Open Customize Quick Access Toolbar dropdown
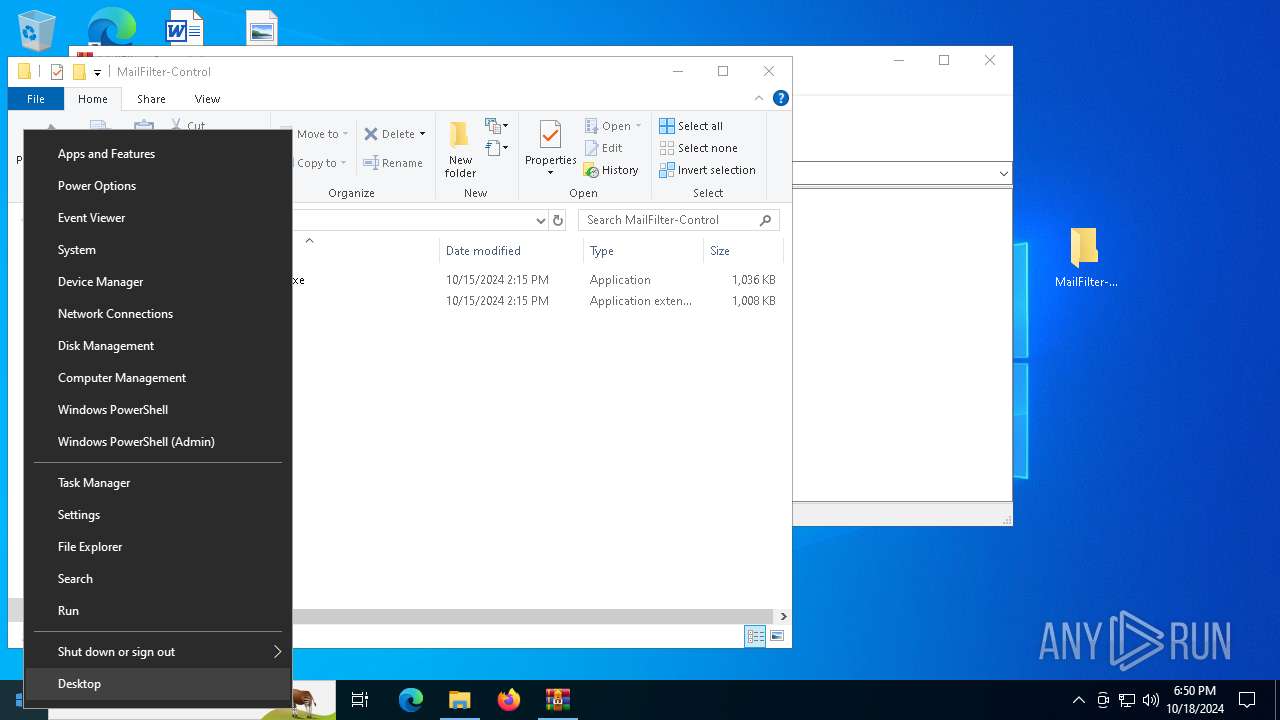 pyautogui.click(x=97, y=72)
